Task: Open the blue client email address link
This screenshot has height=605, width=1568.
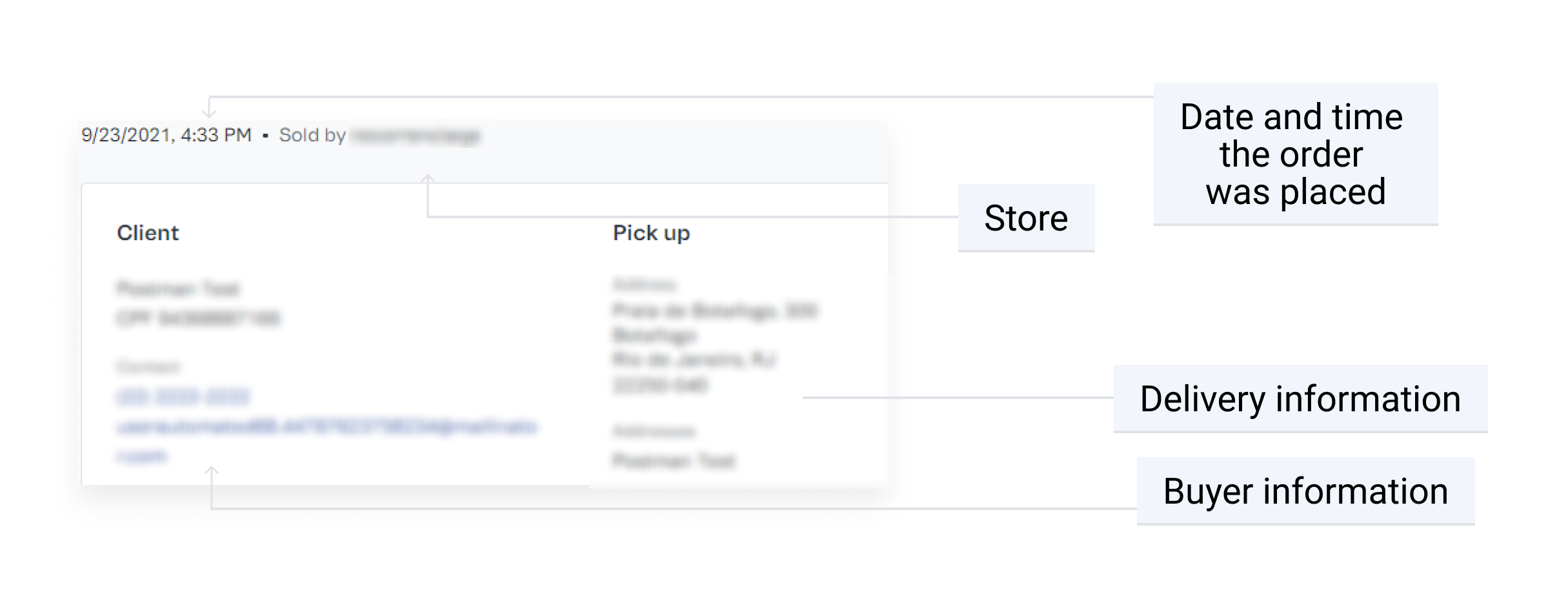Action: pos(327,441)
